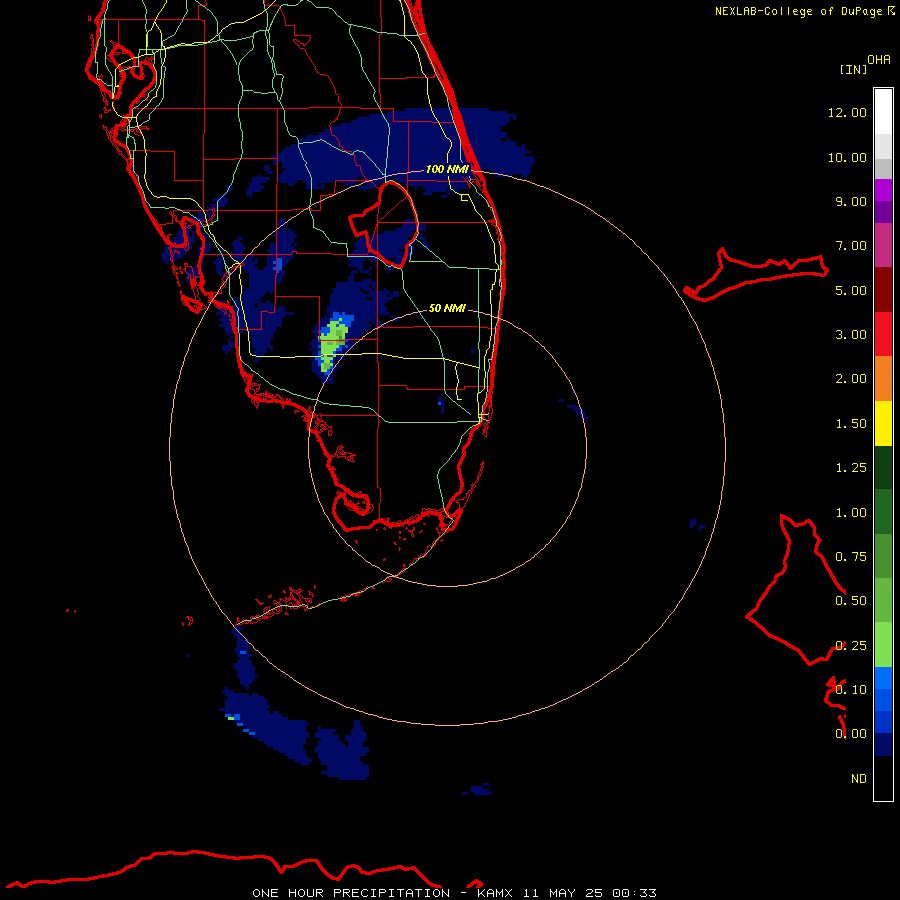Select the 7.00 legend value
Screen dimensions: 900x900
tap(851, 246)
